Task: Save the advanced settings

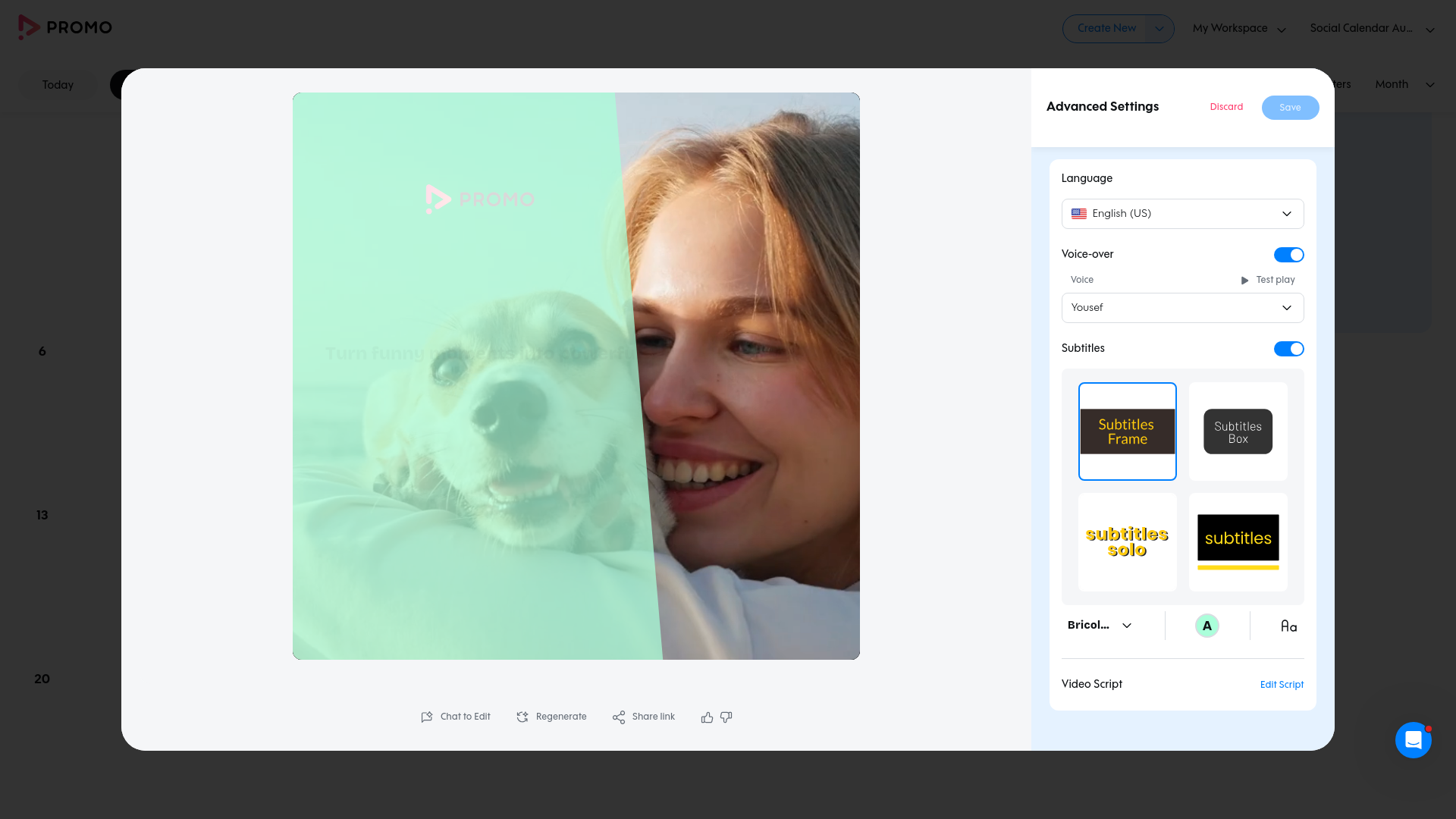Action: (x=1290, y=108)
